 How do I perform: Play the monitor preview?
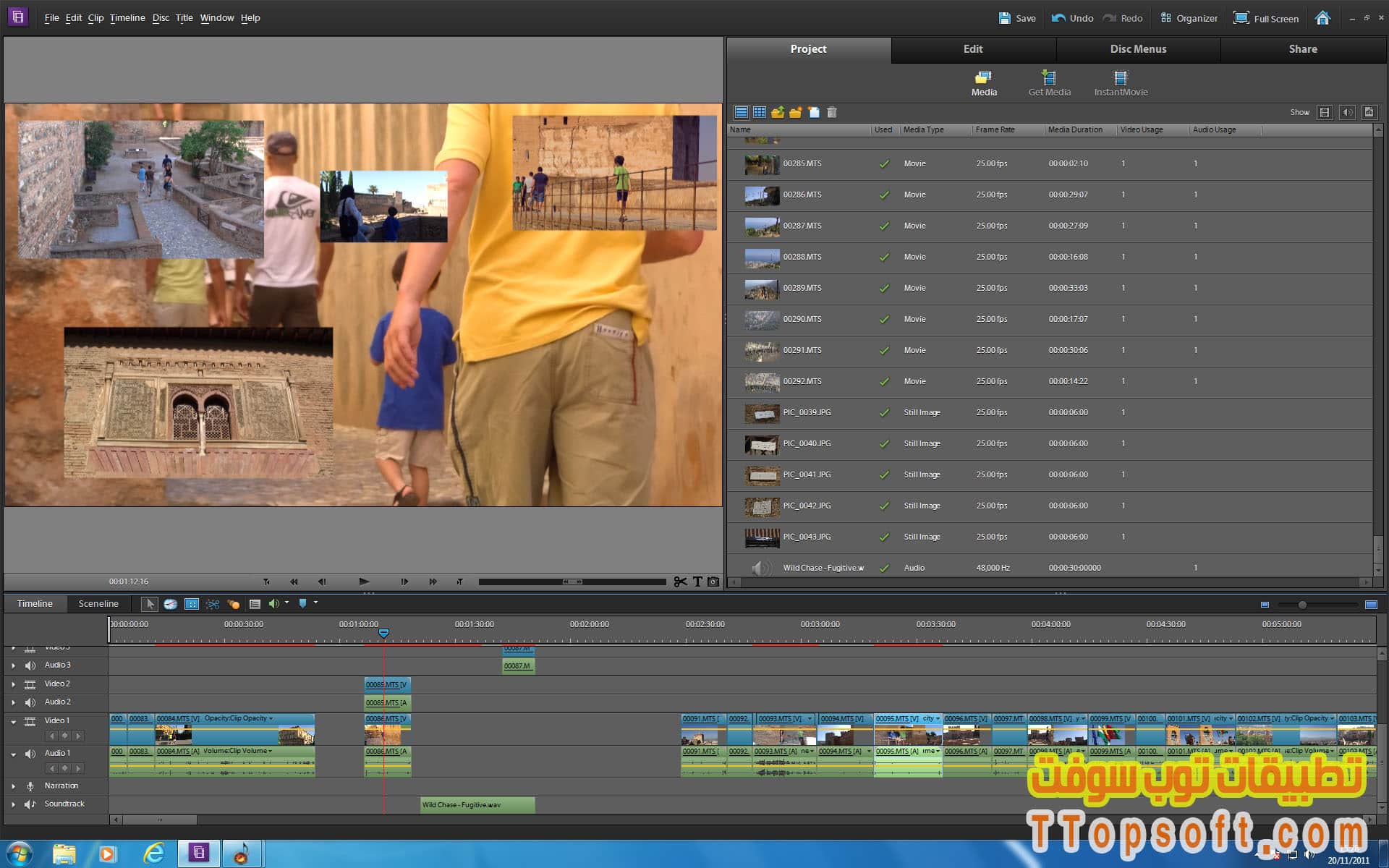click(364, 582)
